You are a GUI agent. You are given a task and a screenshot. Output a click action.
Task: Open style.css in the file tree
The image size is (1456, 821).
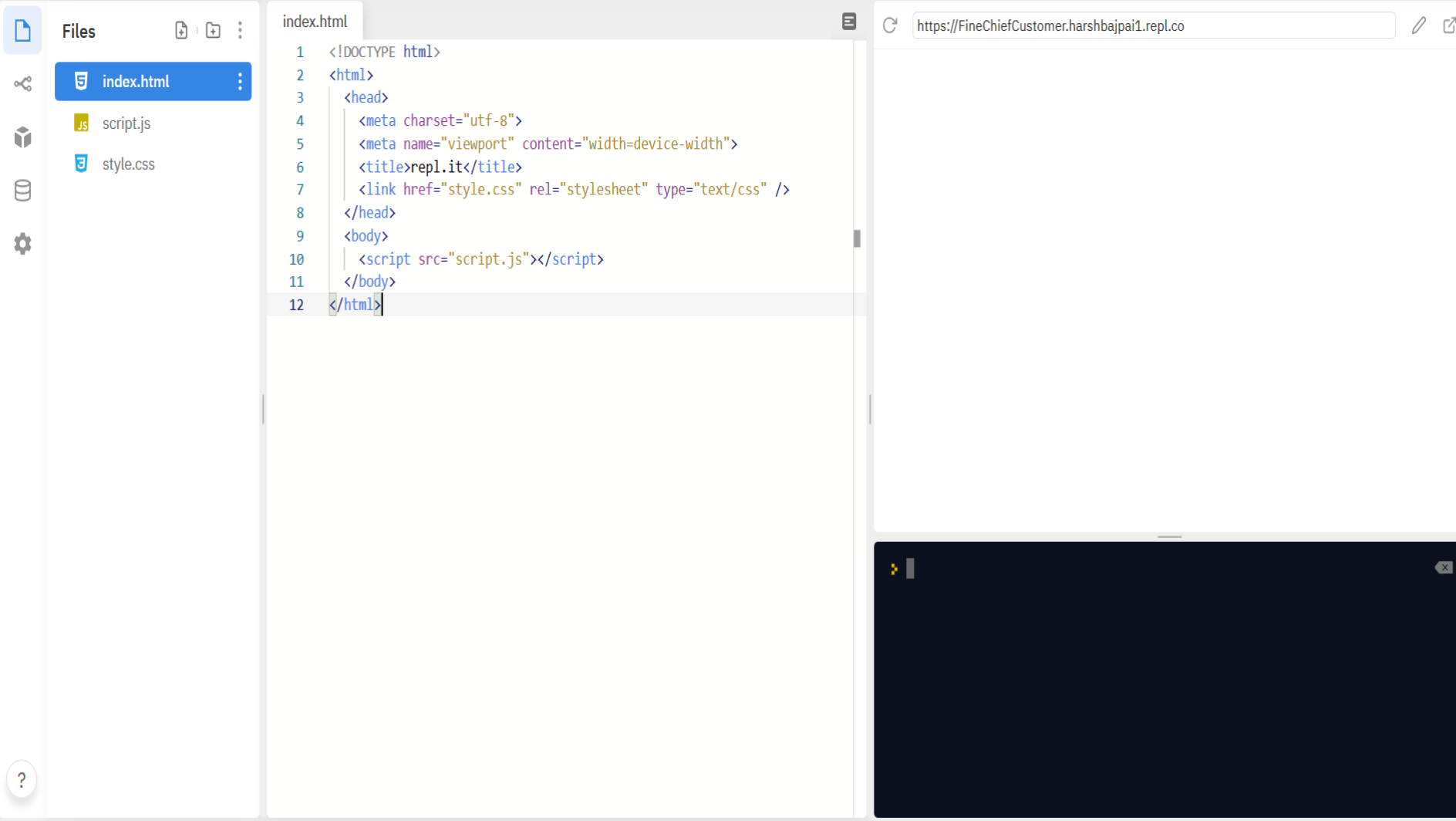tap(128, 164)
